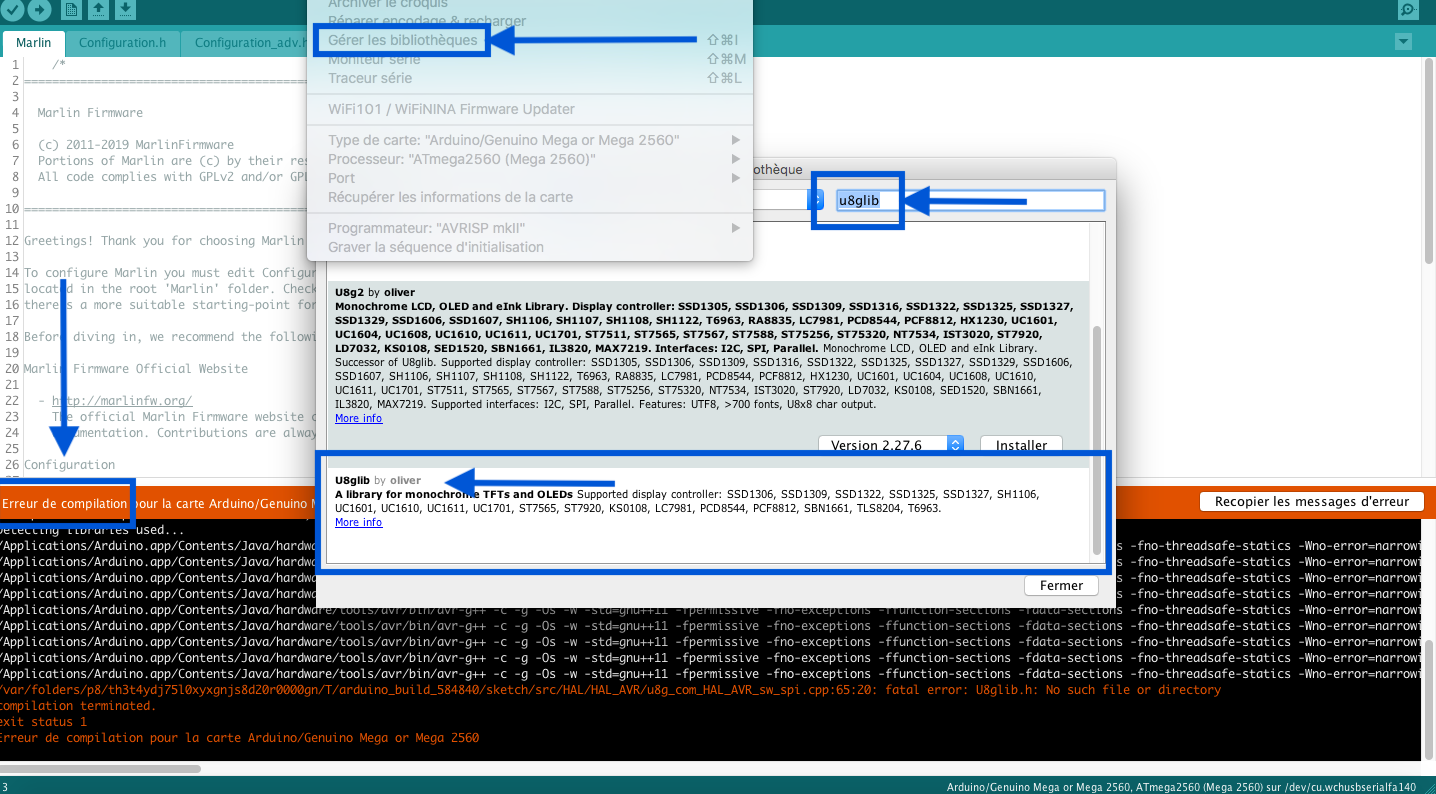Screen dimensions: 1436x794
Task: Select Récupérer les informations de la carte
Action: tap(450, 197)
